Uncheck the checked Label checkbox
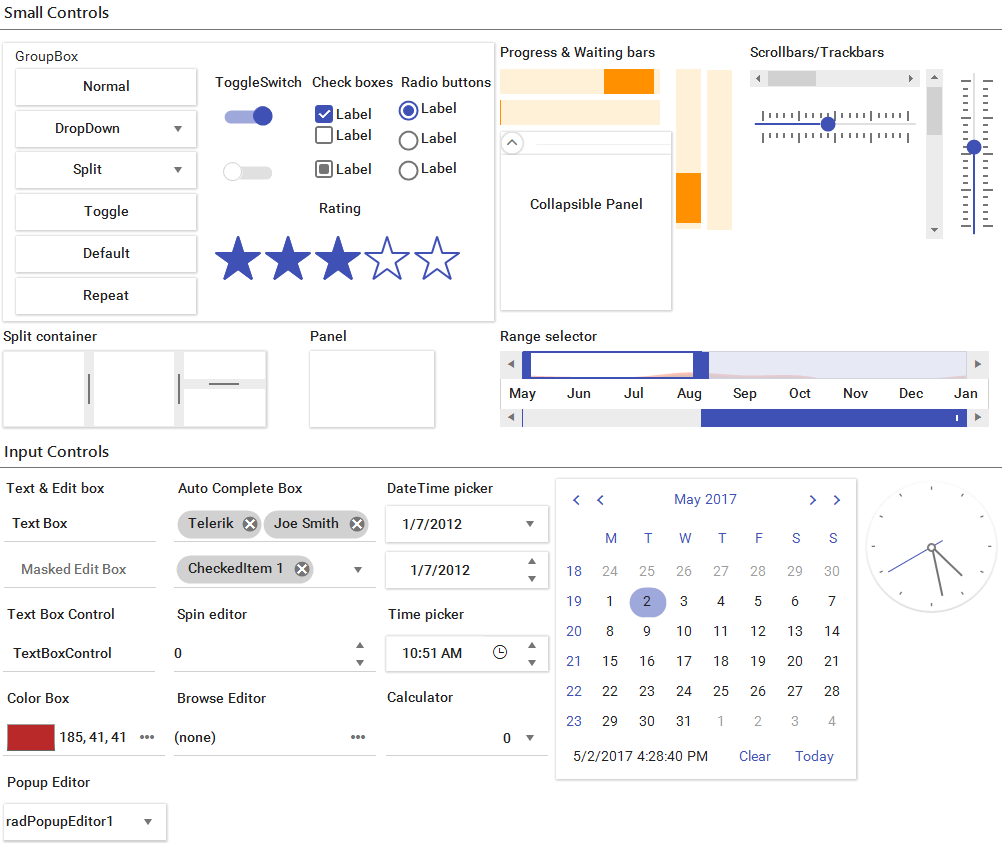The height and width of the screenshot is (843, 1002). click(324, 114)
